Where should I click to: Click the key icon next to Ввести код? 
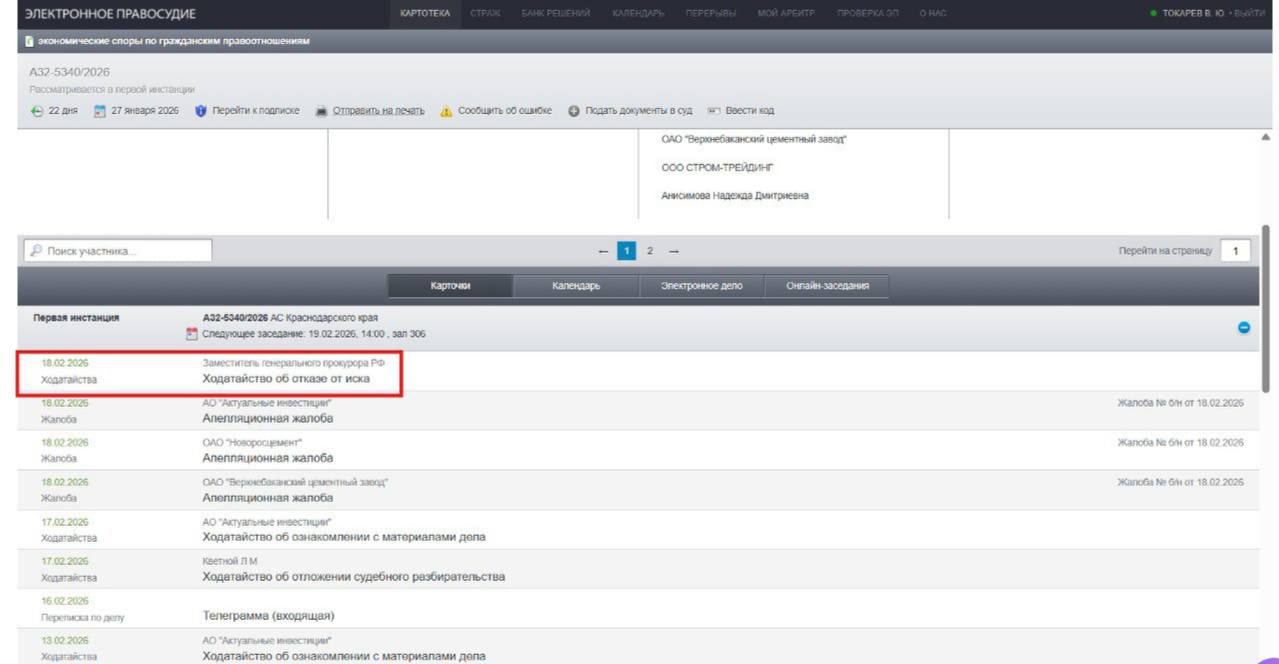pos(714,111)
